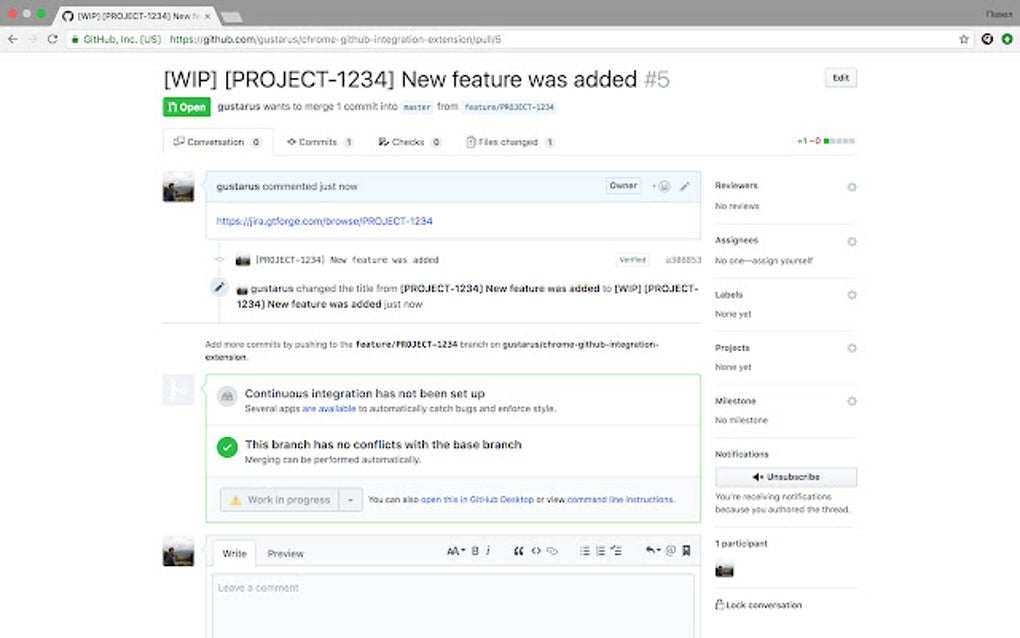Insert a link using the link icon
Viewport: 1020px width, 638px height.
tap(552, 551)
